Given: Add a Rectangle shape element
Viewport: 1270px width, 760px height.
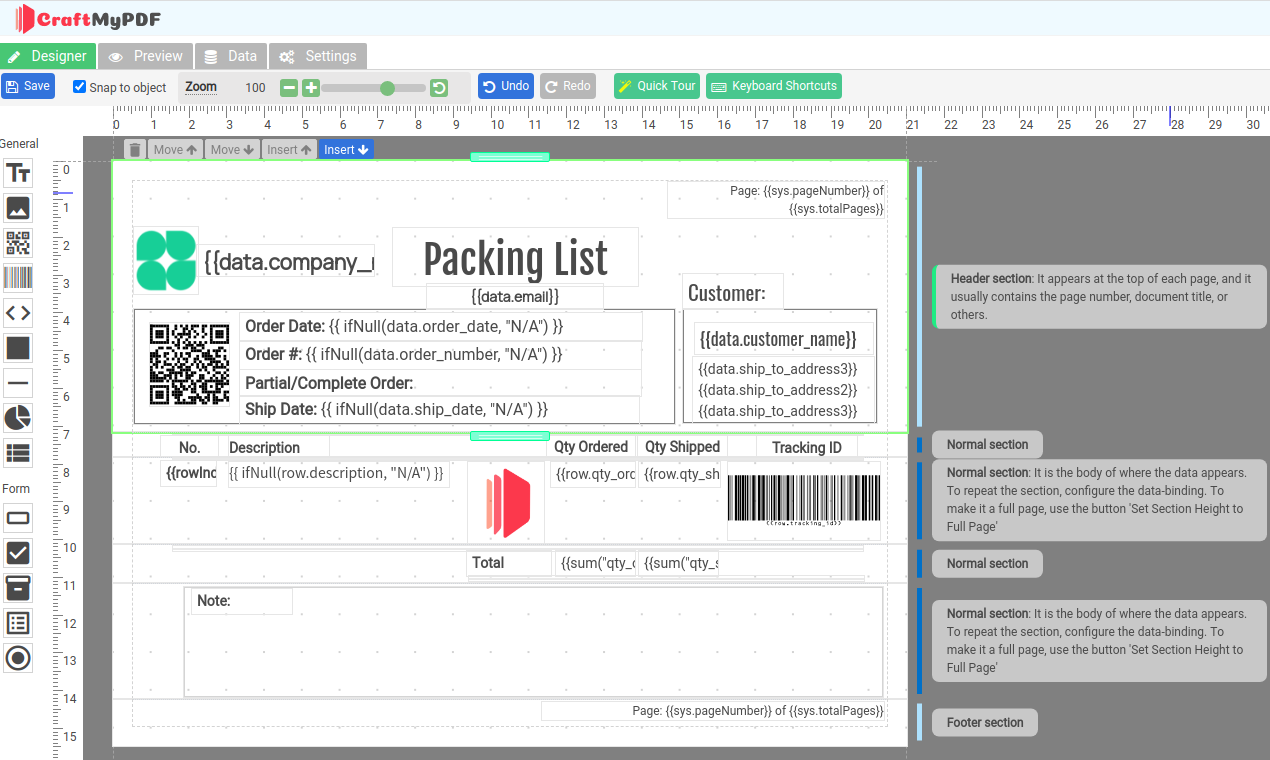Looking at the screenshot, I should [x=17, y=347].
